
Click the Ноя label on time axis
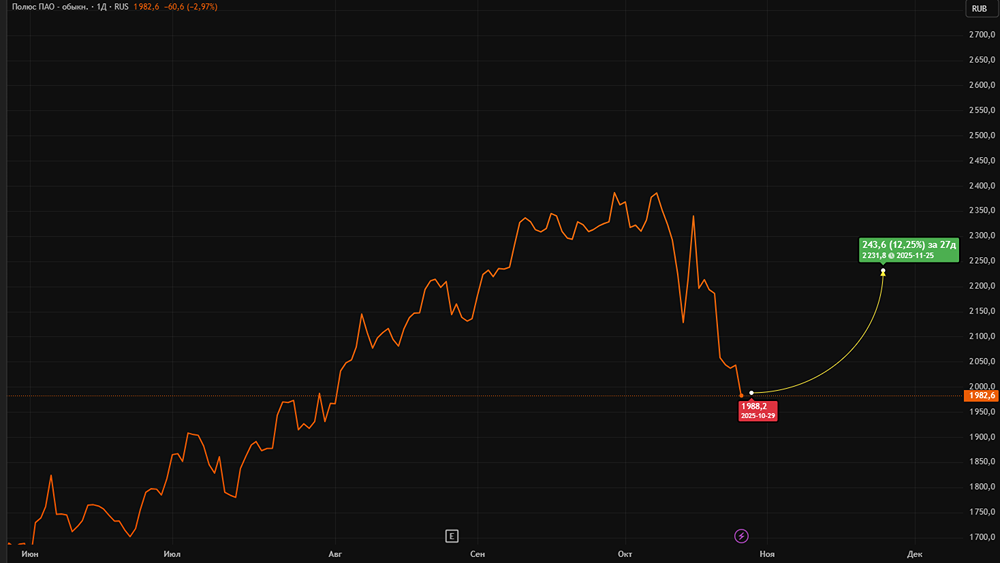(x=767, y=554)
